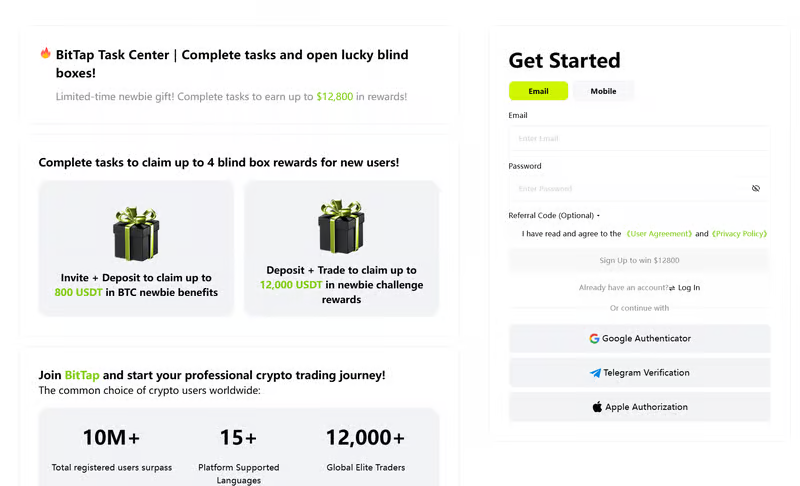Click the green BitTap link in heading

[82, 375]
